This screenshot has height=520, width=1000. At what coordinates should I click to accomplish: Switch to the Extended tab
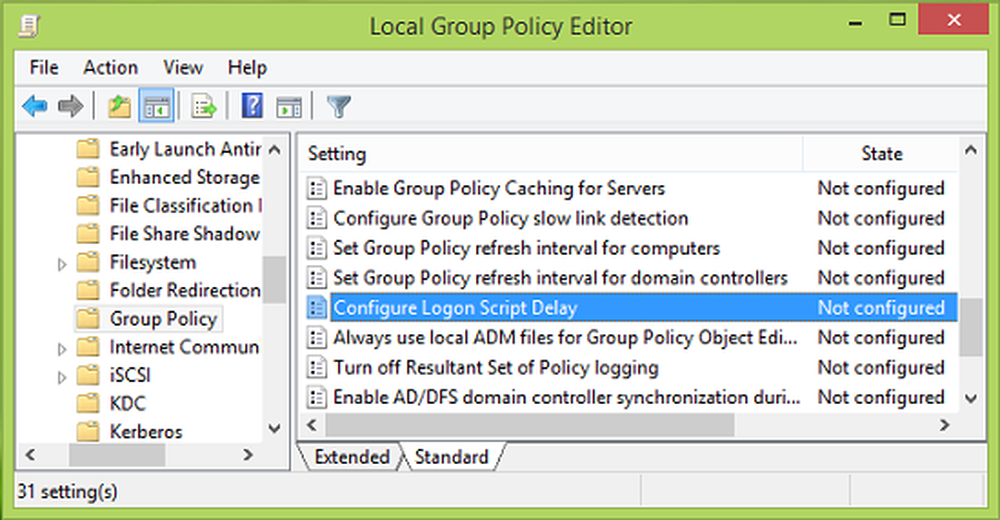click(351, 457)
